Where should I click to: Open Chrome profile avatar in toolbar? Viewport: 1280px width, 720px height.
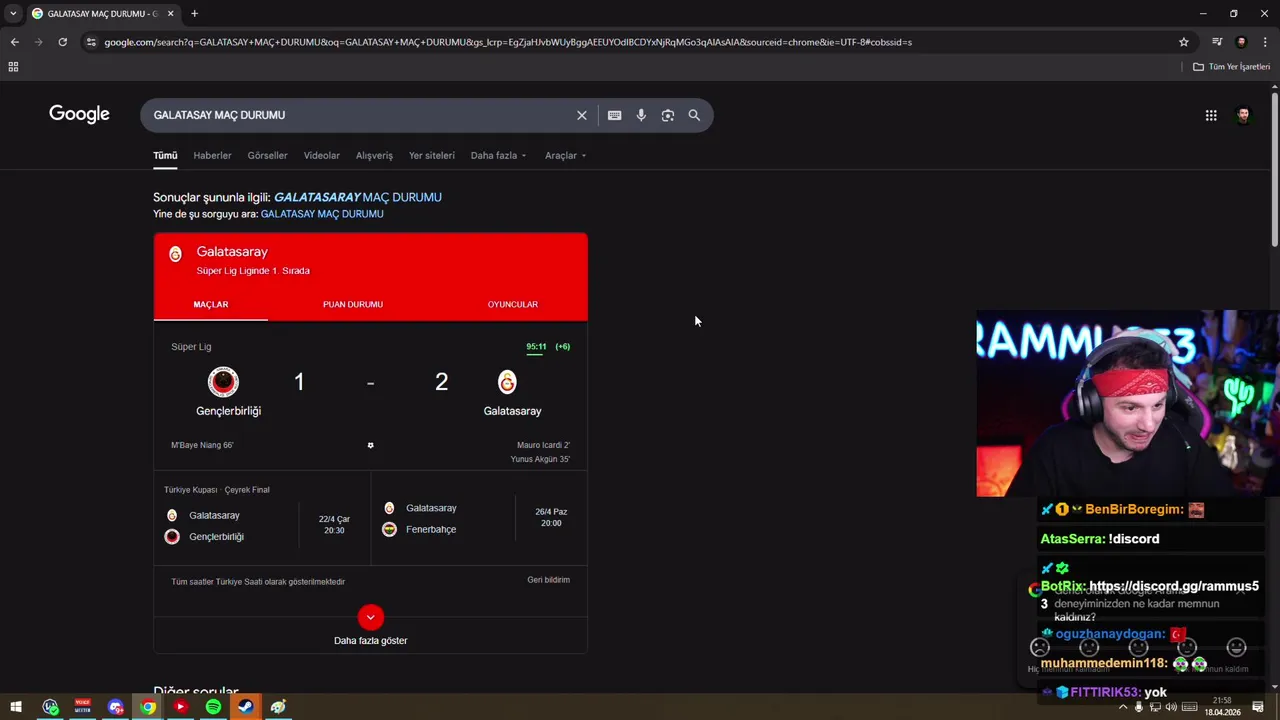click(x=1241, y=42)
